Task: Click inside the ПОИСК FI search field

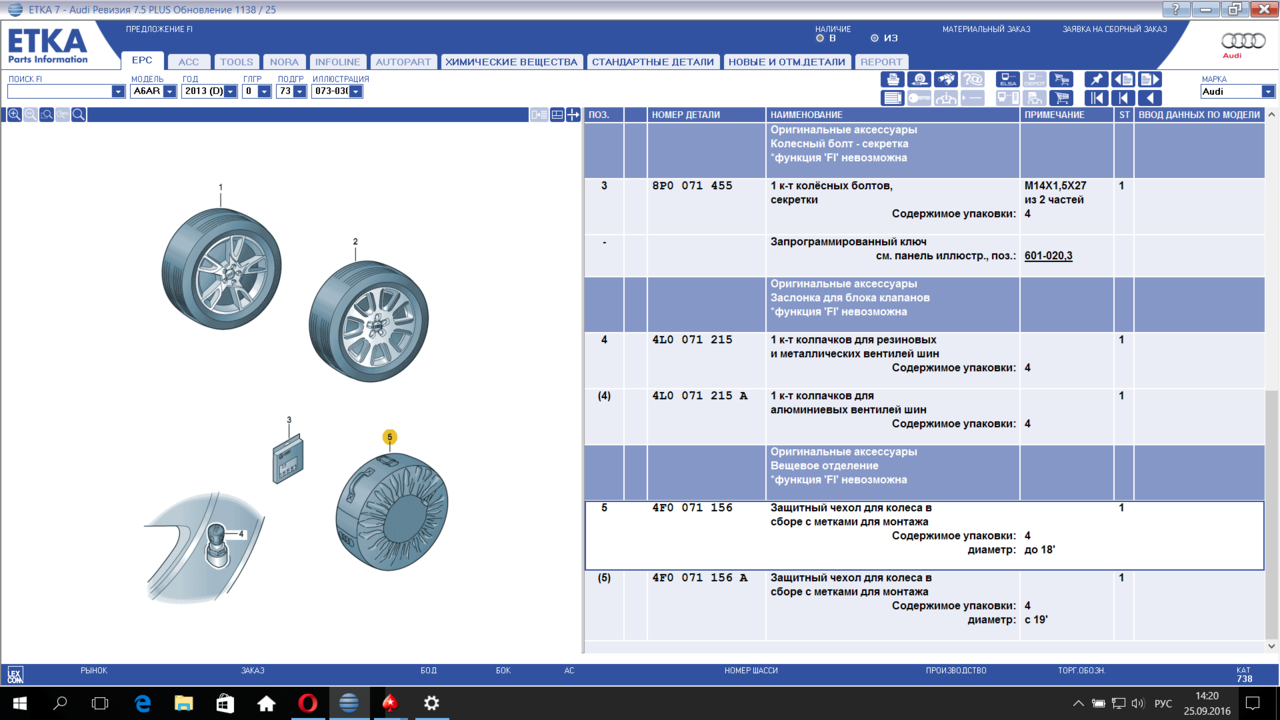Action: tap(59, 91)
